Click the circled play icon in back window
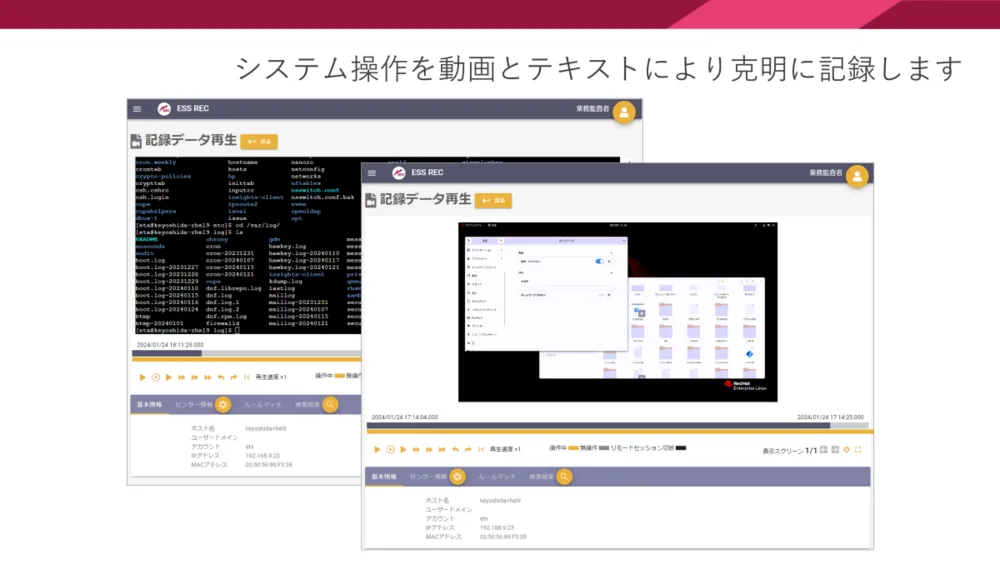Viewport: 1000px width, 564px height. (156, 378)
